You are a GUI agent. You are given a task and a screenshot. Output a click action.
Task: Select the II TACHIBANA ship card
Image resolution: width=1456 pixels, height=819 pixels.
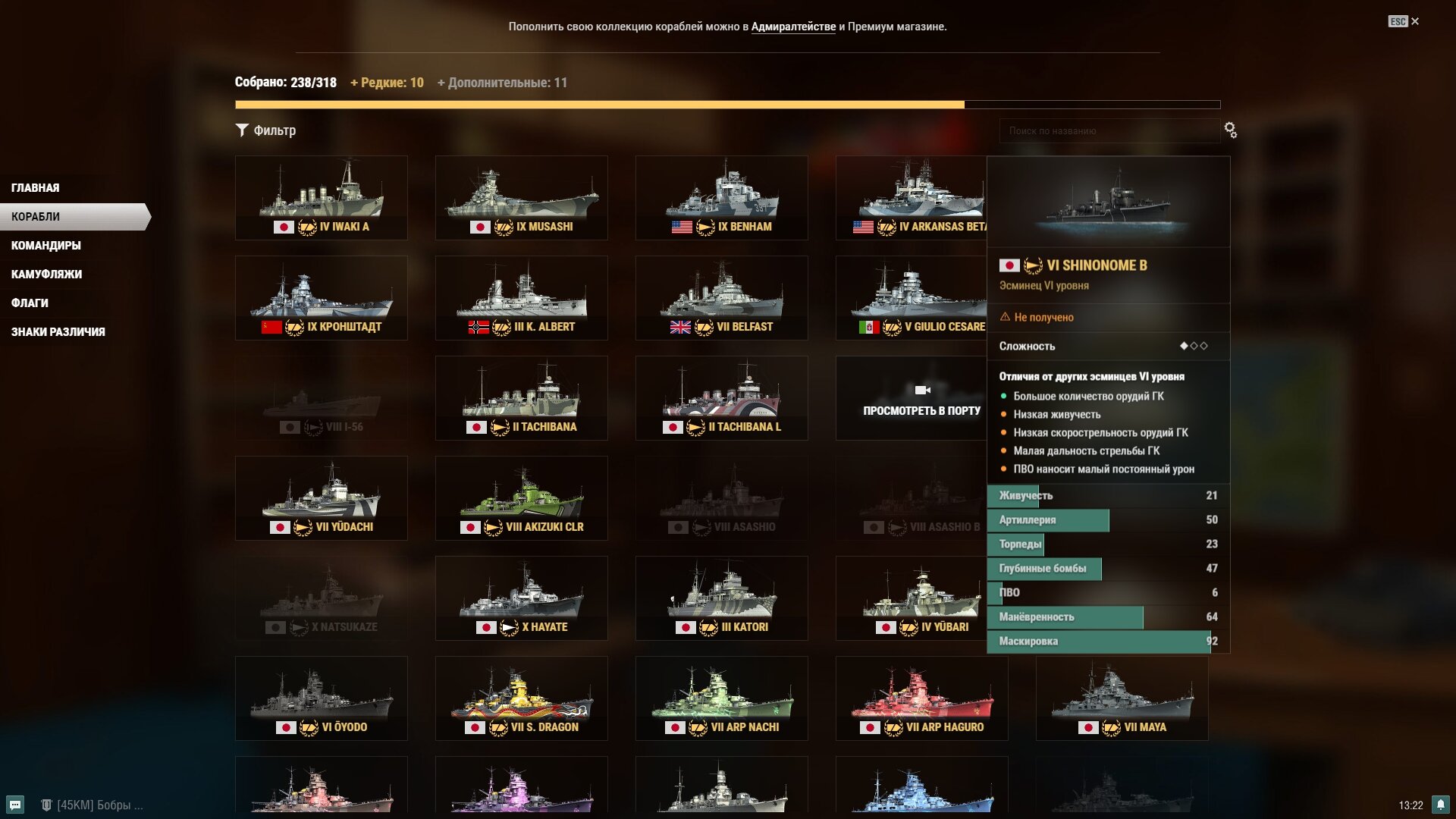[x=522, y=398]
